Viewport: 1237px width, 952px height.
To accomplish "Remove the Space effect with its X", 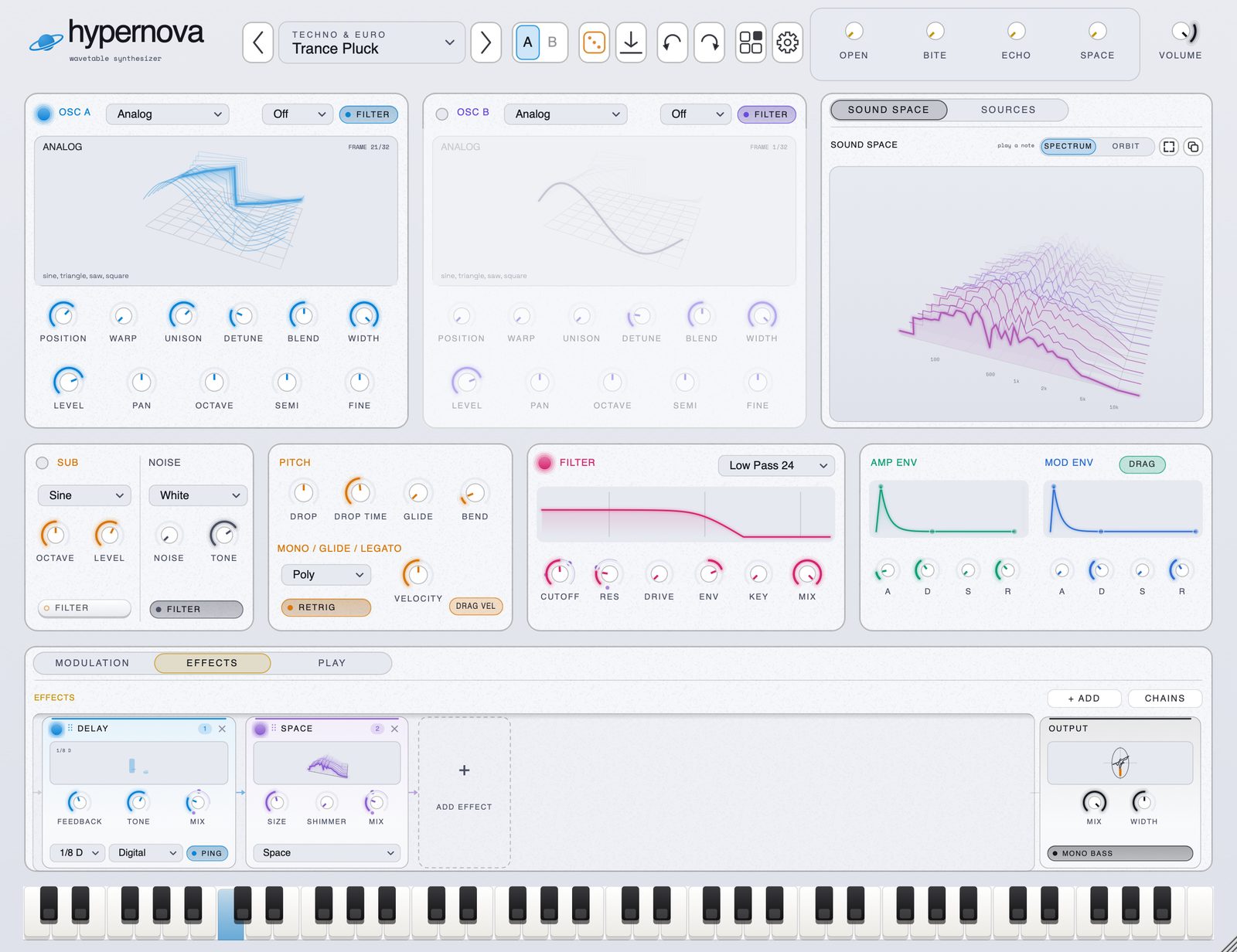I will (x=394, y=729).
